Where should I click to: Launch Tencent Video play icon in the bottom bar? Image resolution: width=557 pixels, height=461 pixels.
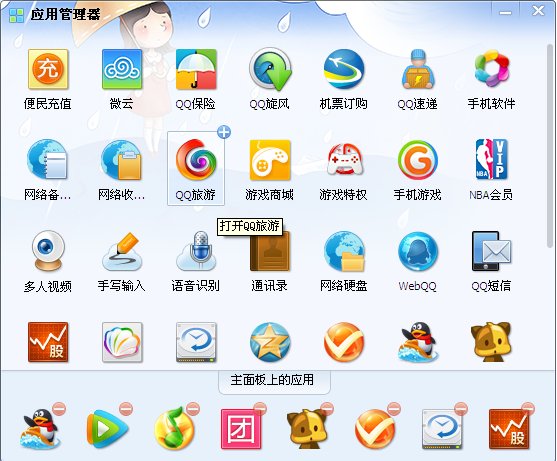(107, 429)
